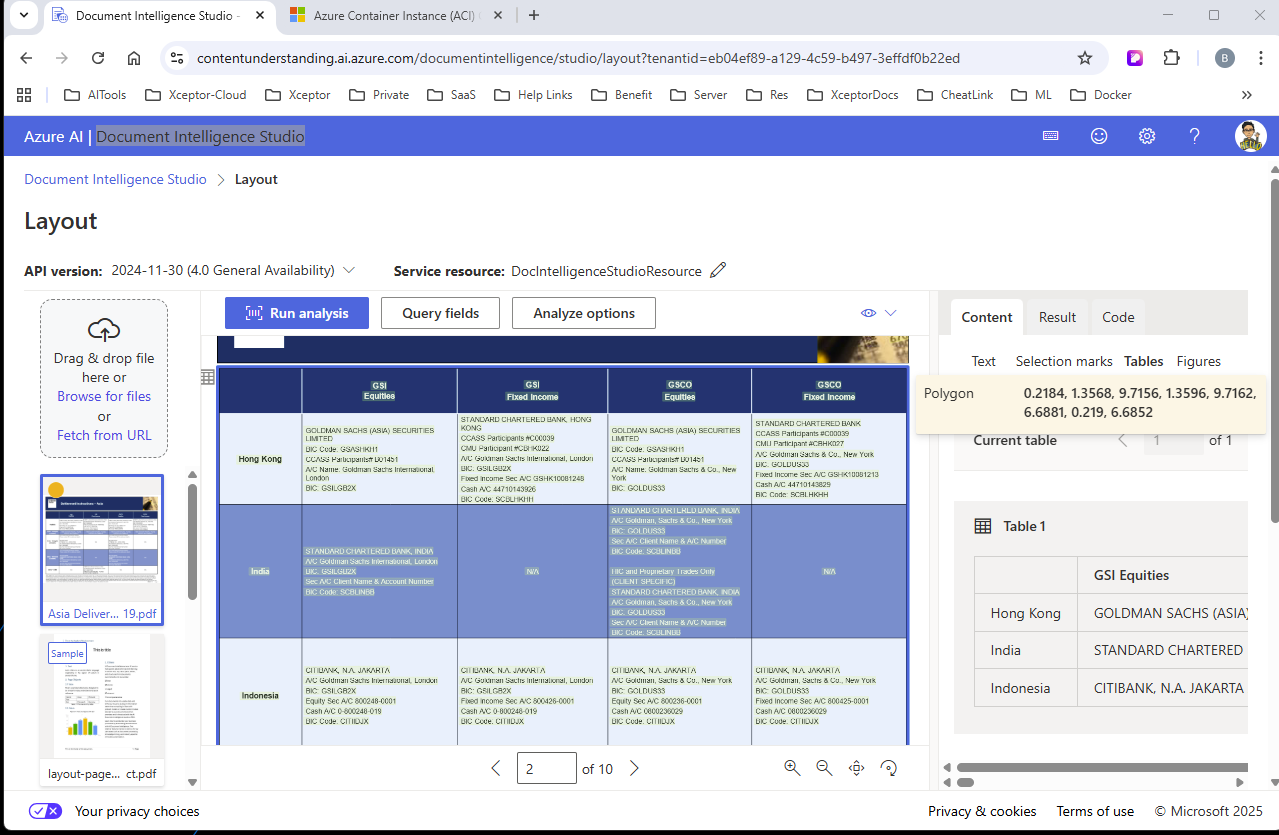Click the thumbnail list vertical scrollbar
The height and width of the screenshot is (835, 1279).
[193, 541]
